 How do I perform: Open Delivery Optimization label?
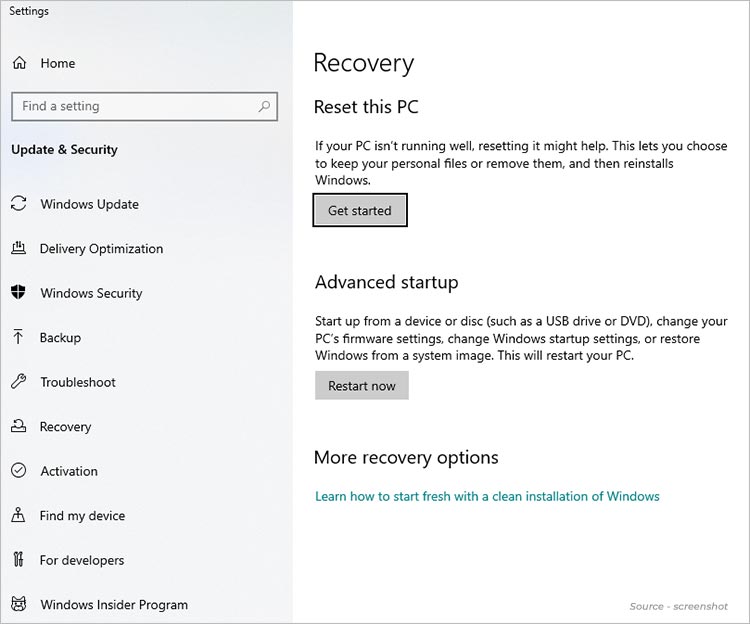tap(101, 249)
